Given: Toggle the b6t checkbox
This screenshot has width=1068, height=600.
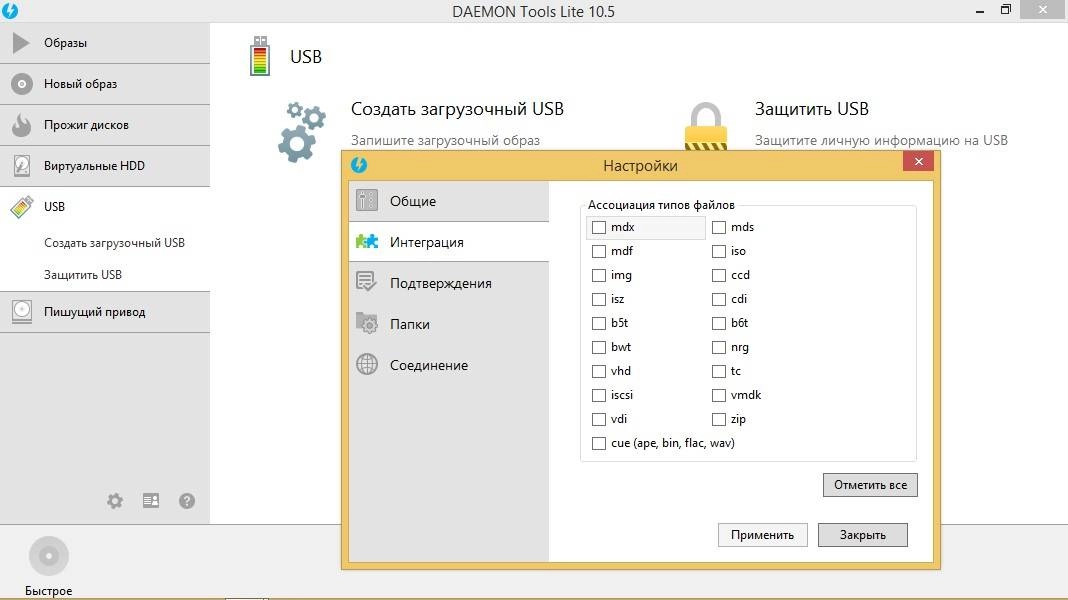Looking at the screenshot, I should click(x=719, y=323).
